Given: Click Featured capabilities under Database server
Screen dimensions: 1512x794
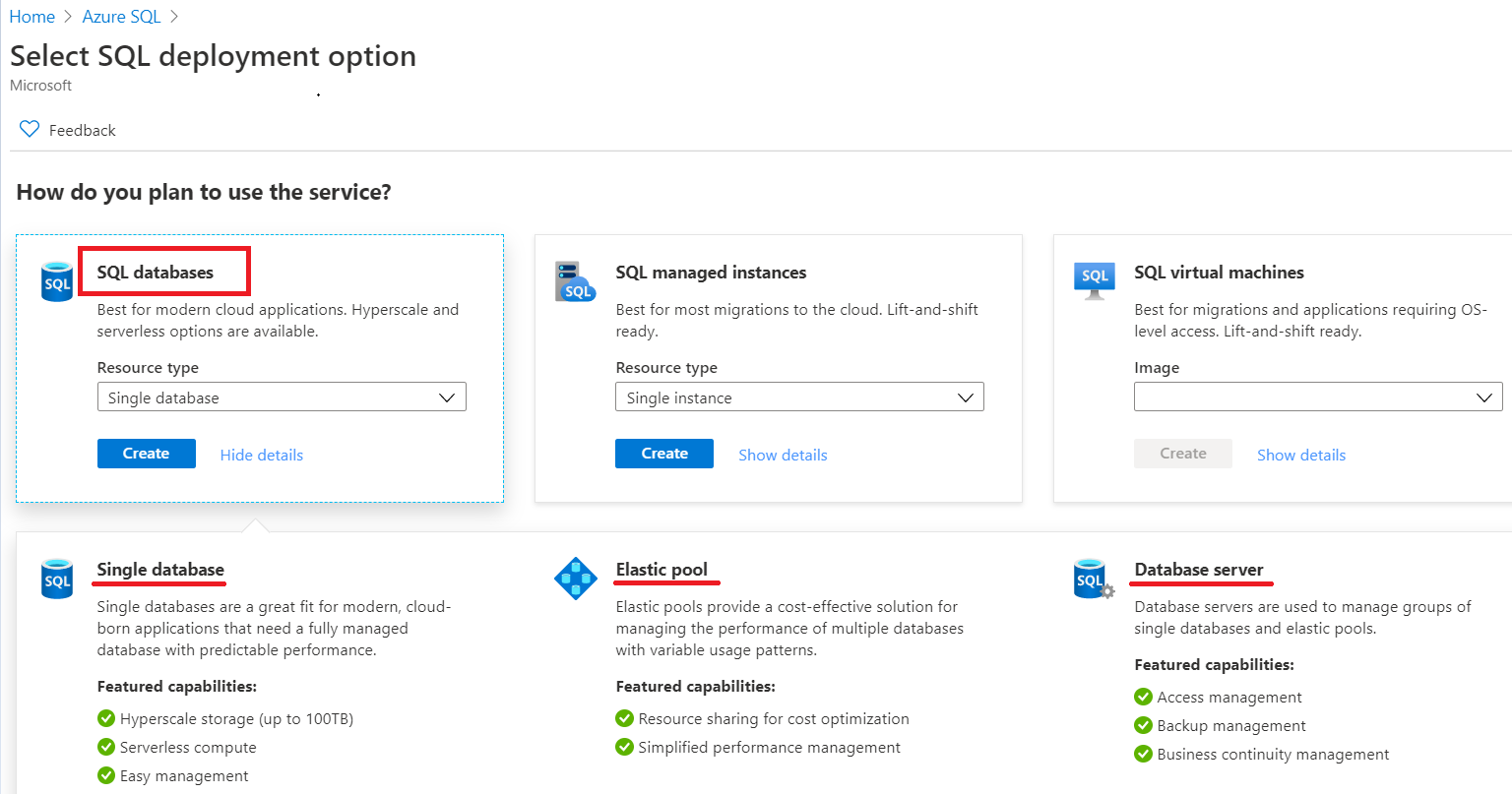Looking at the screenshot, I should 1214,665.
